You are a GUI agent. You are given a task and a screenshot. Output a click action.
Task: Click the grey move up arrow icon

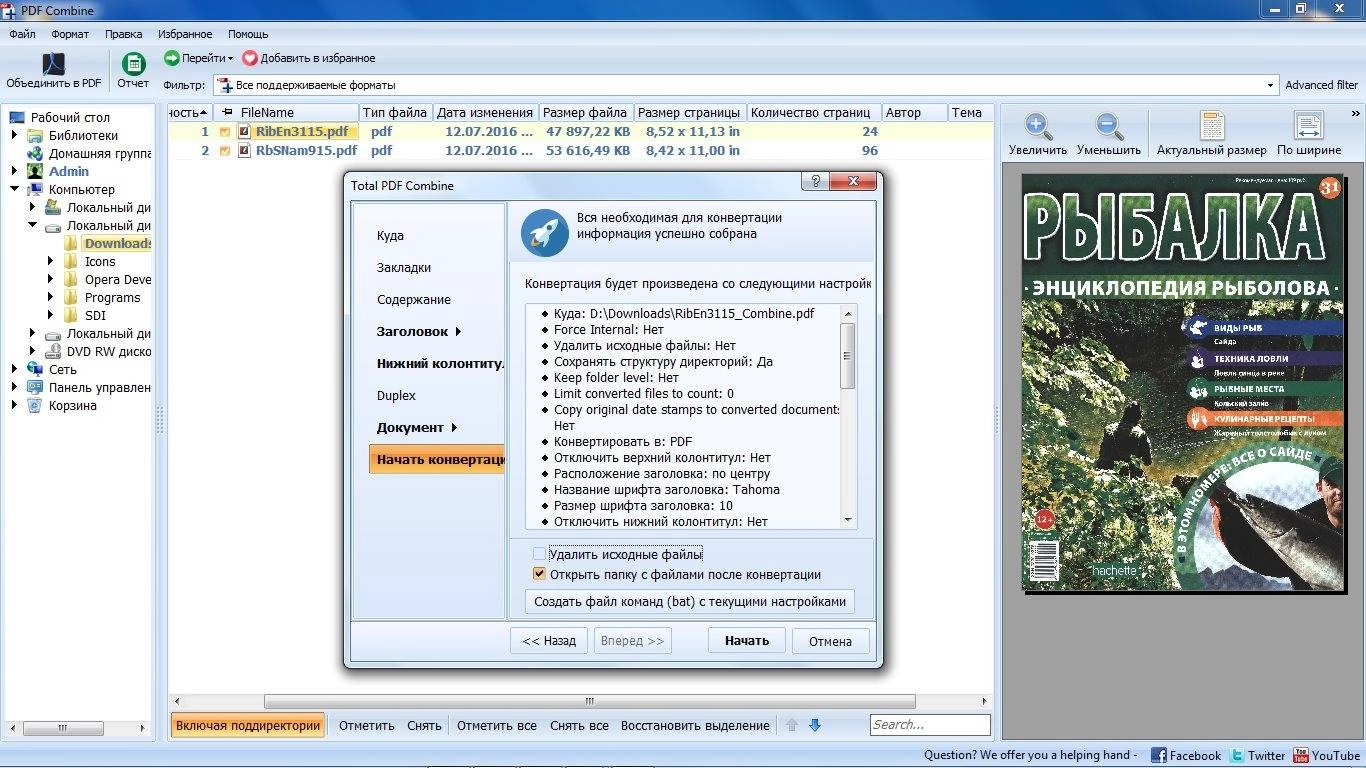click(x=792, y=725)
